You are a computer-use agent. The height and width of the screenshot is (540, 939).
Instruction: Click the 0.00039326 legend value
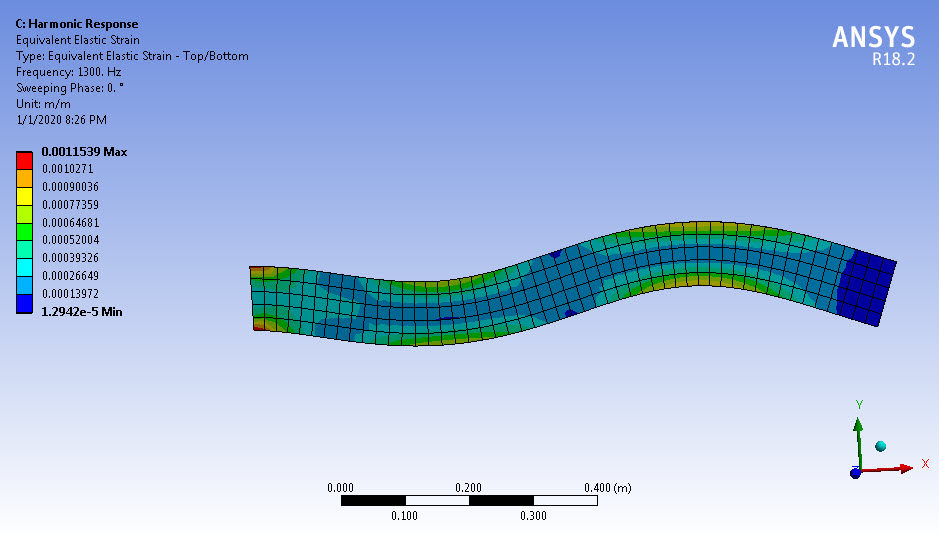(70, 258)
